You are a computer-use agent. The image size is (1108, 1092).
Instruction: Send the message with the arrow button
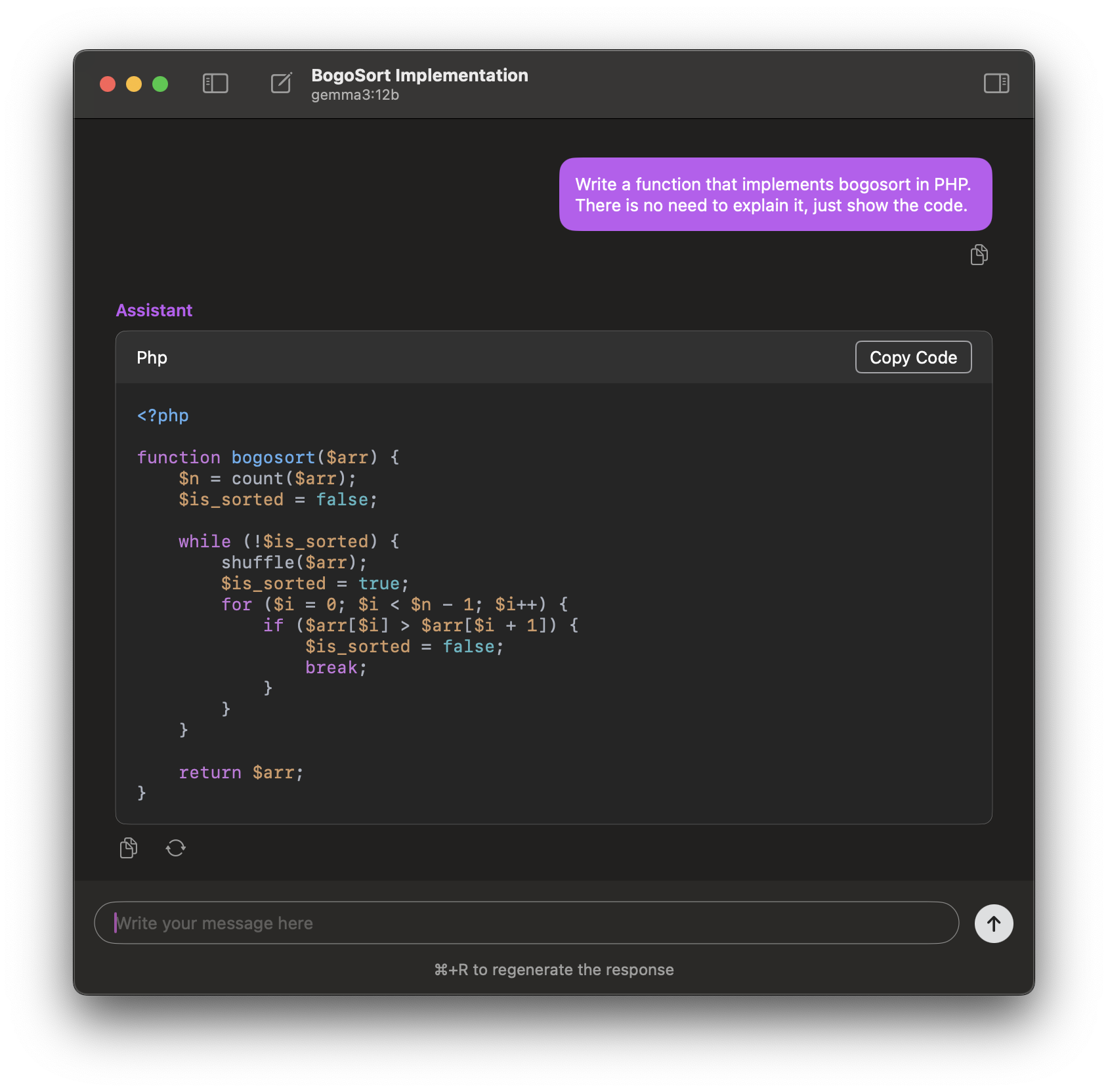(x=993, y=923)
